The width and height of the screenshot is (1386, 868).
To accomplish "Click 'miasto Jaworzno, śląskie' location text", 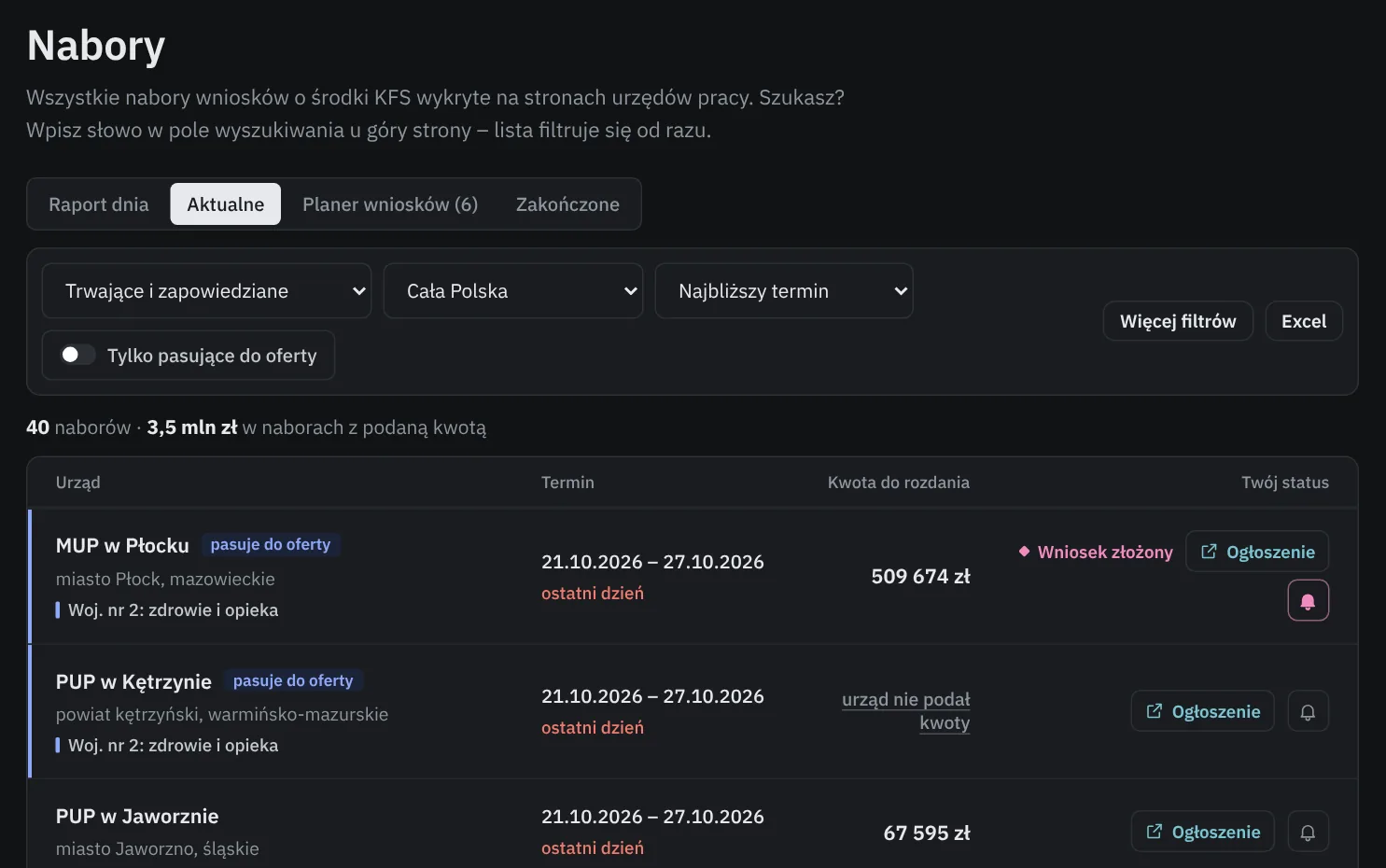I will click(158, 848).
